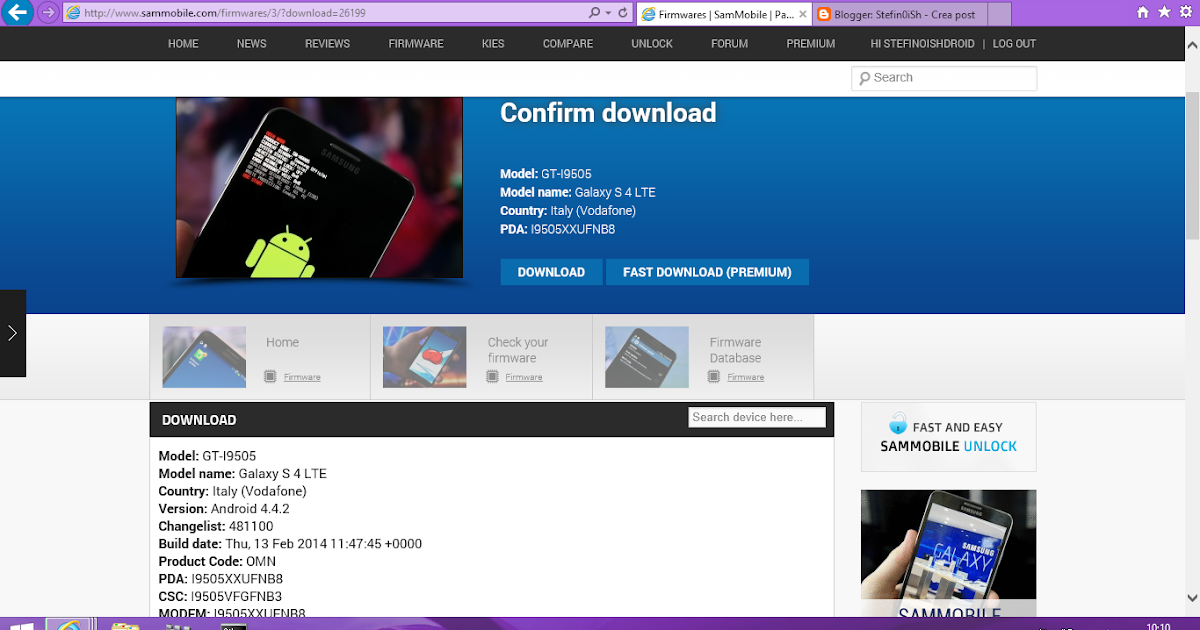
Task: Click the browser forward arrow button
Action: [x=48, y=13]
